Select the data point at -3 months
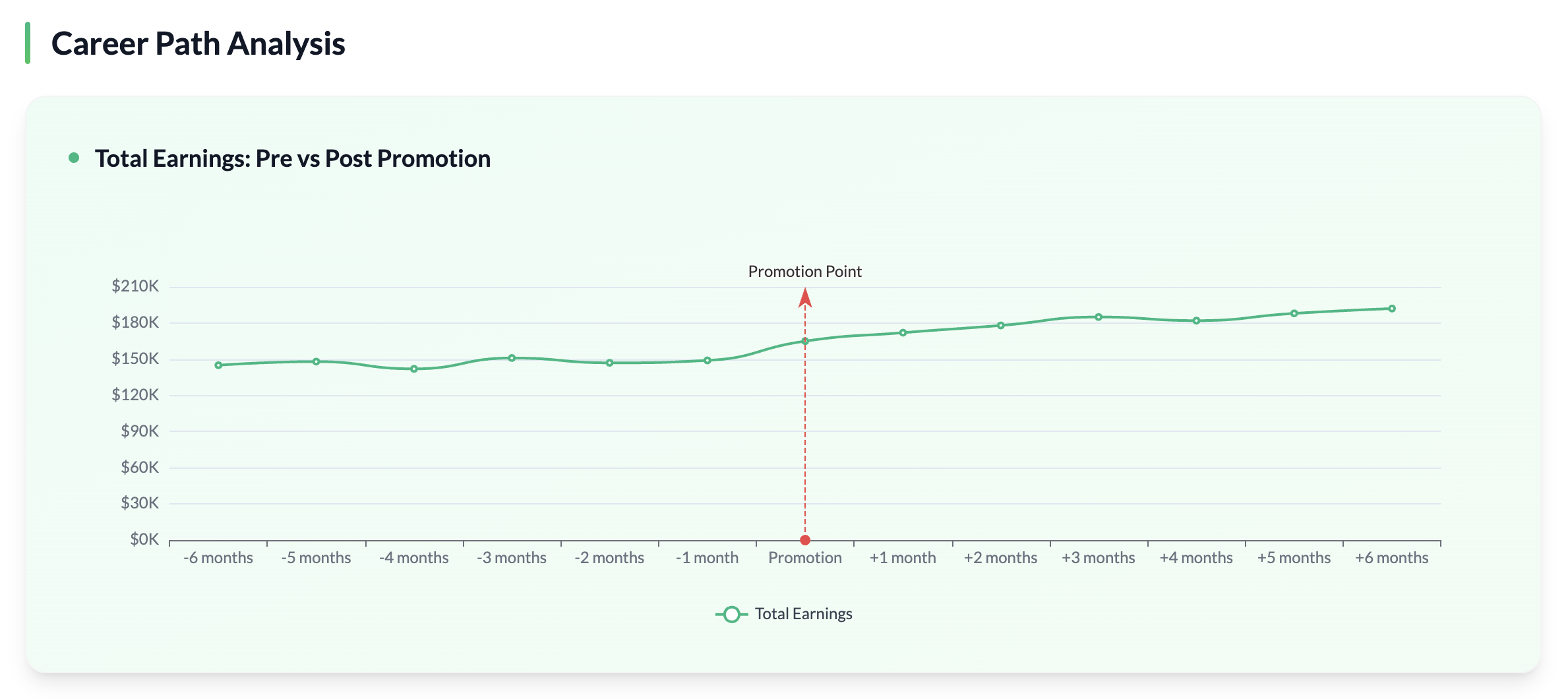This screenshot has width=1568, height=699. coord(512,358)
